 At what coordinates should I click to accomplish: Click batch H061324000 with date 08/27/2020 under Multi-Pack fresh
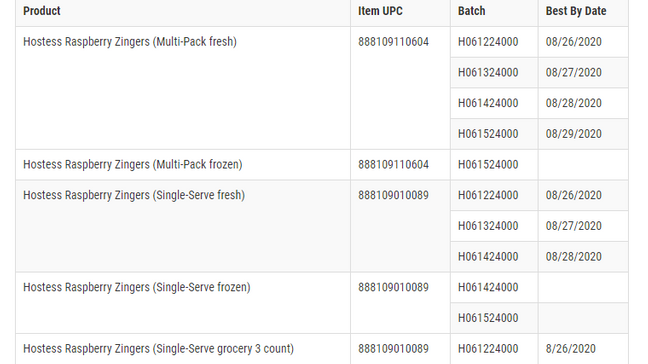(x=488, y=72)
